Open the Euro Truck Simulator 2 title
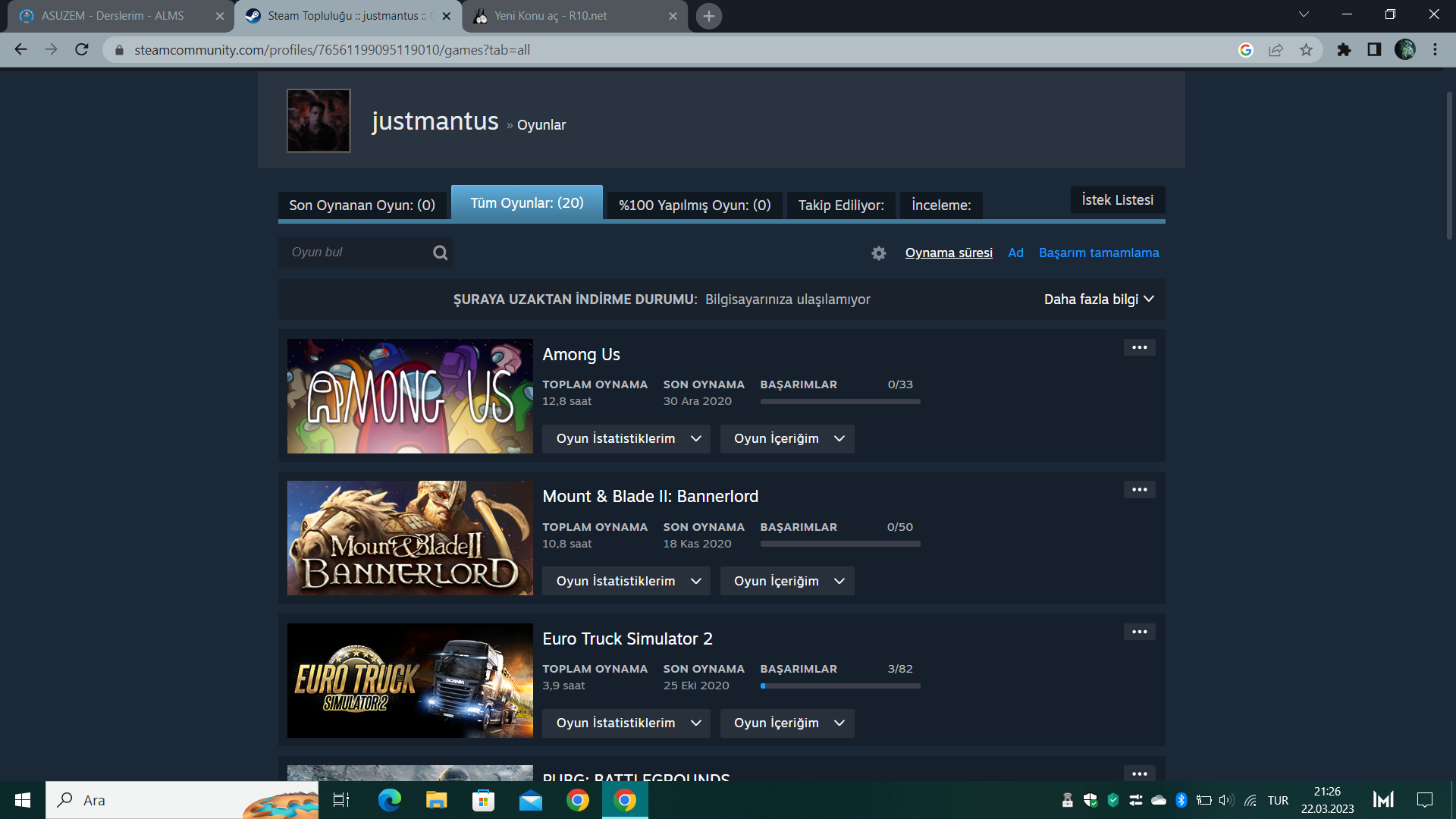 pyautogui.click(x=628, y=639)
